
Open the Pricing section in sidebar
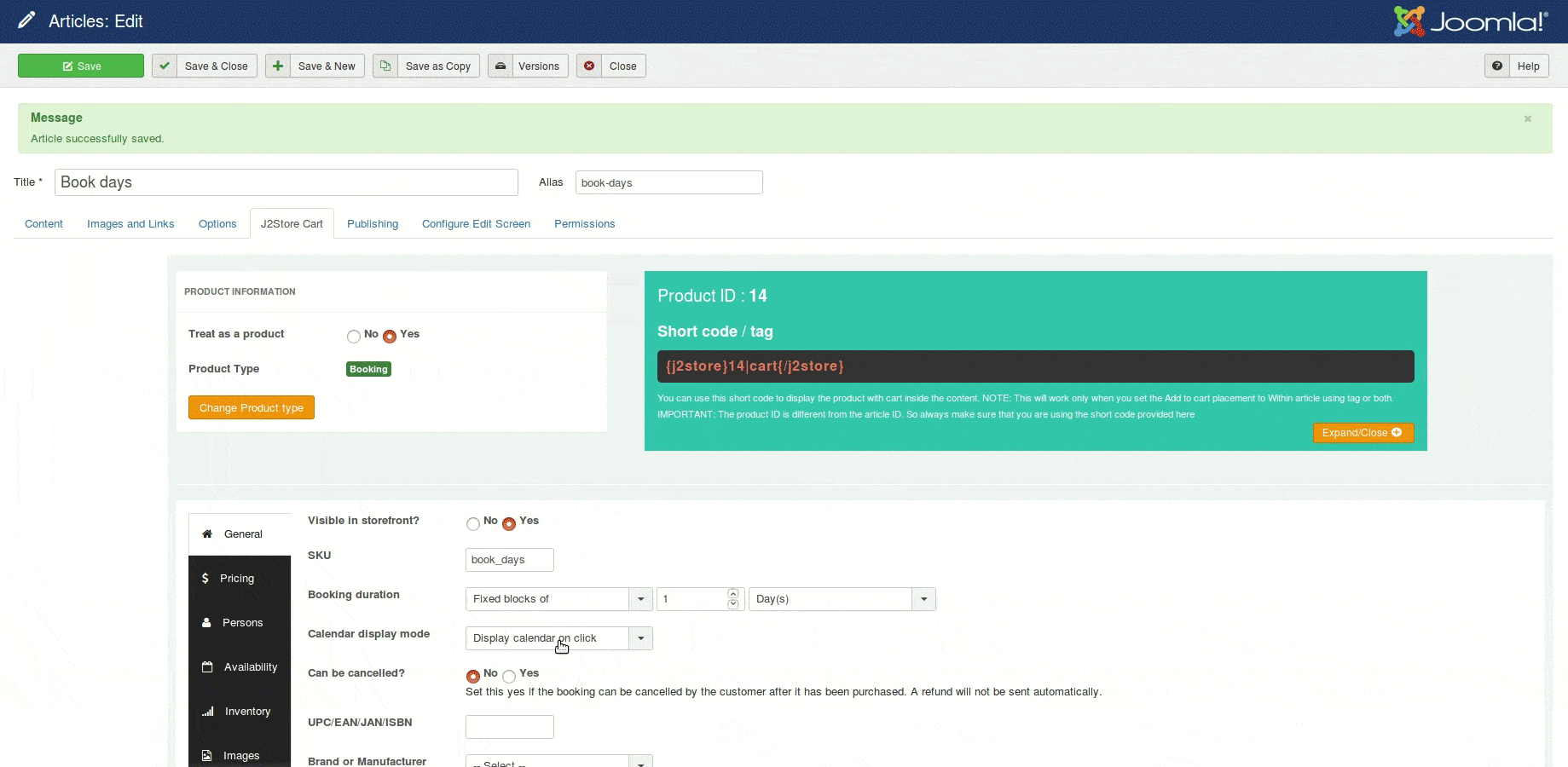click(240, 578)
